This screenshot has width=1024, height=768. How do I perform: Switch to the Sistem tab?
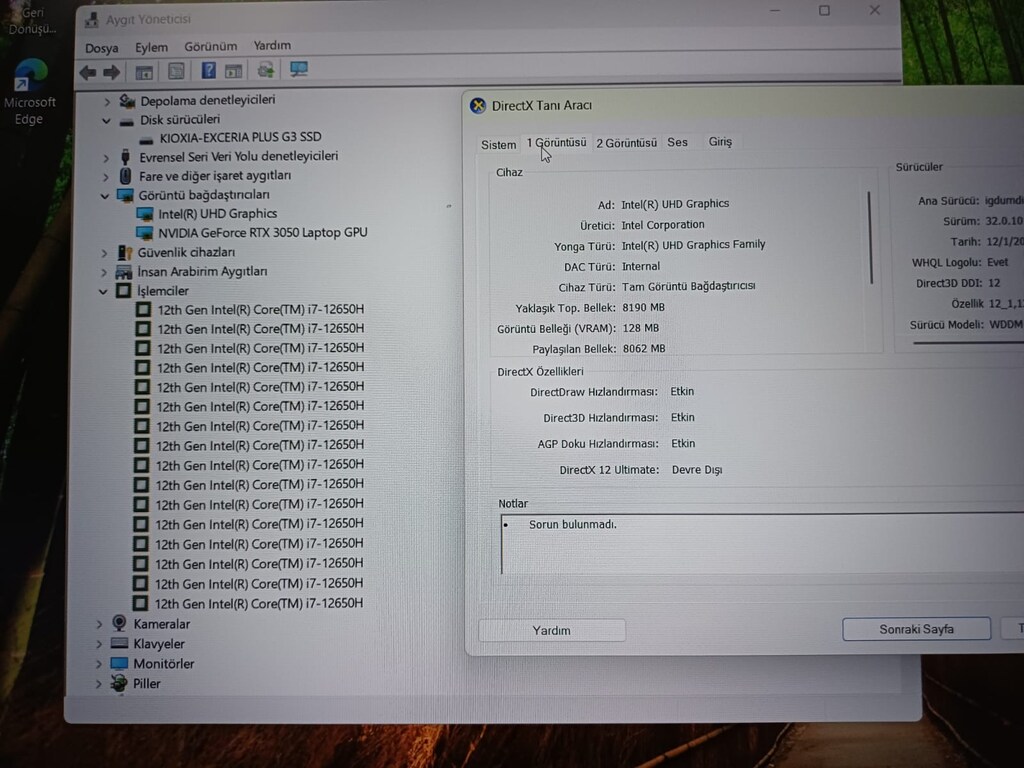498,144
